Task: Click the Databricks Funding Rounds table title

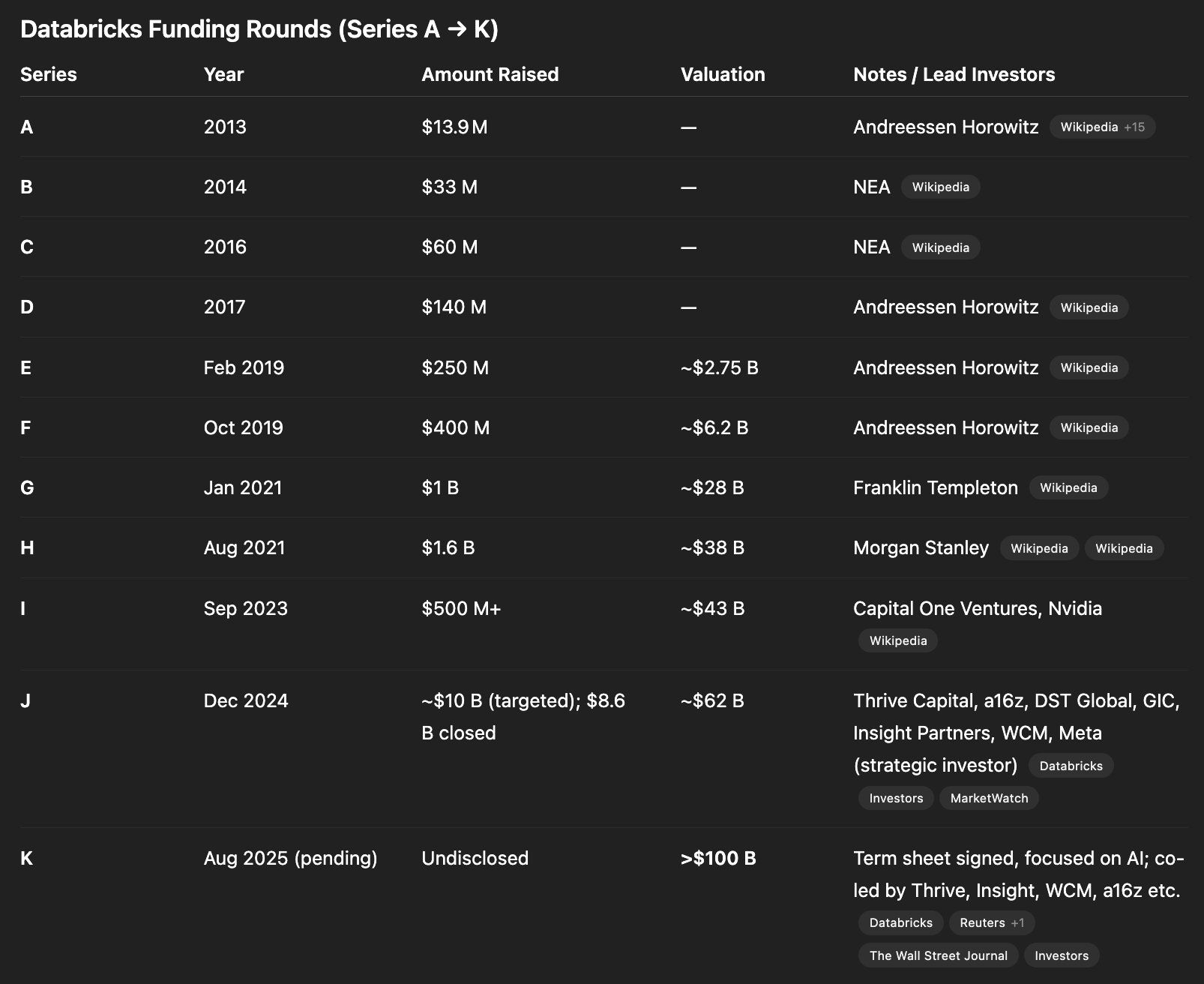Action: [259, 29]
